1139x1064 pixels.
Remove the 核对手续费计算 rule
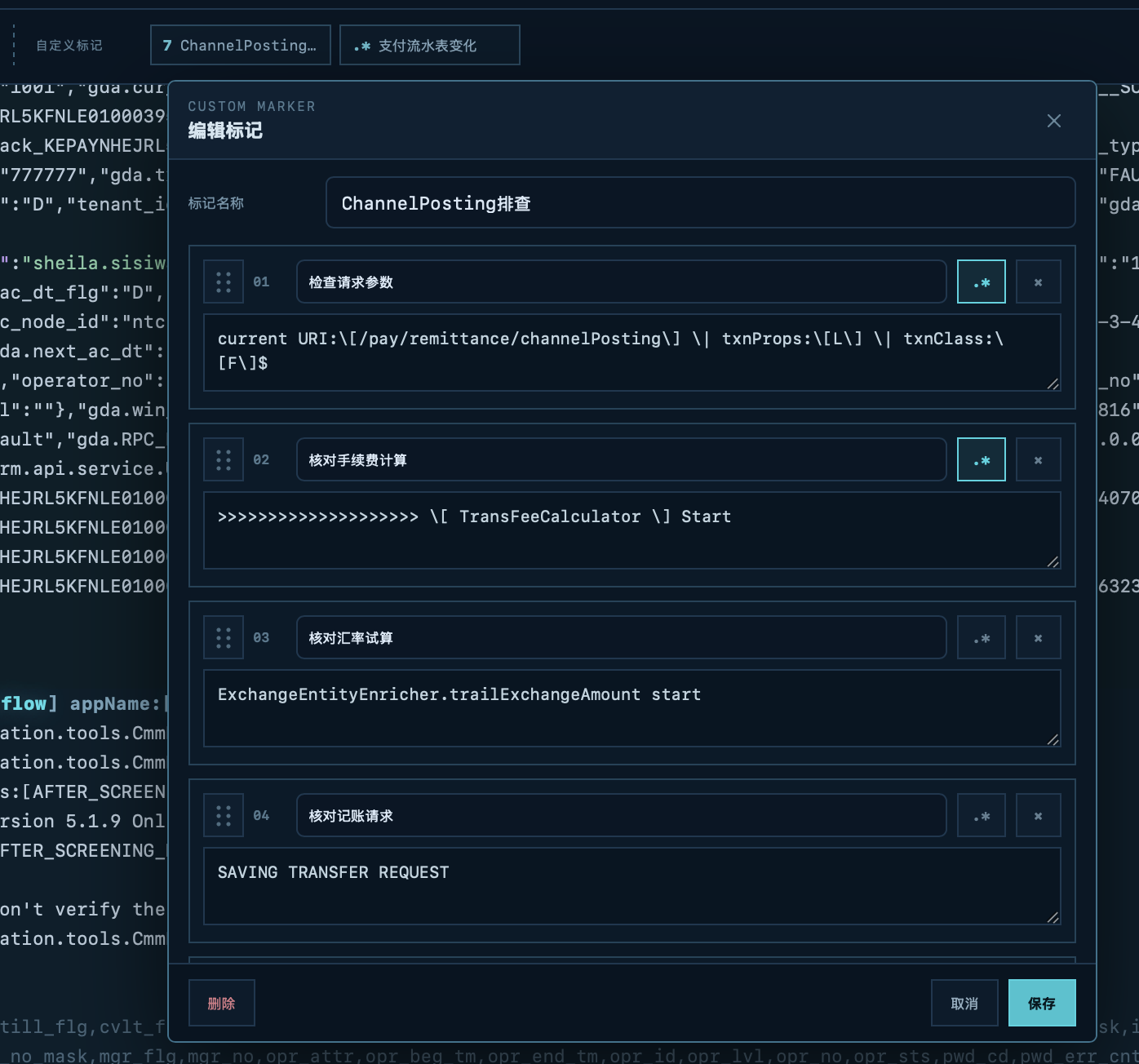coord(1039,460)
